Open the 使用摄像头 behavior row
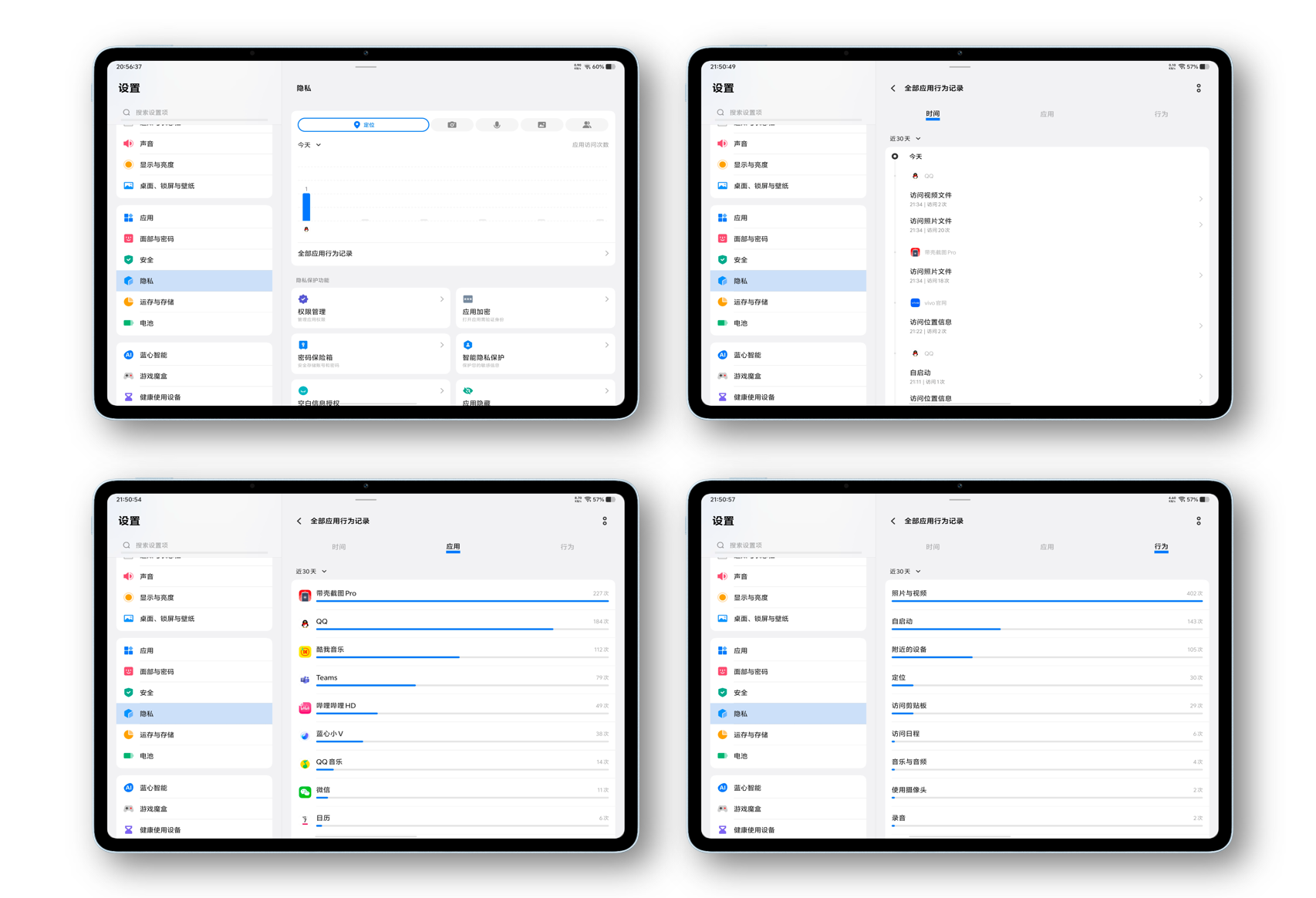1316x898 pixels. (1048, 791)
